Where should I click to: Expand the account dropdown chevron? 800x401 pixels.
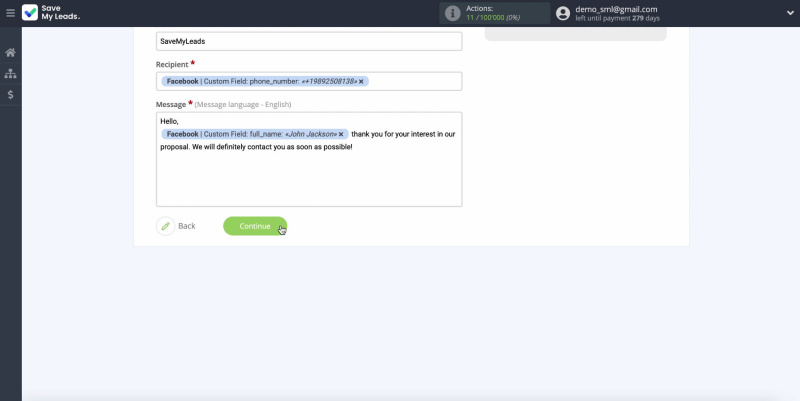coord(790,13)
